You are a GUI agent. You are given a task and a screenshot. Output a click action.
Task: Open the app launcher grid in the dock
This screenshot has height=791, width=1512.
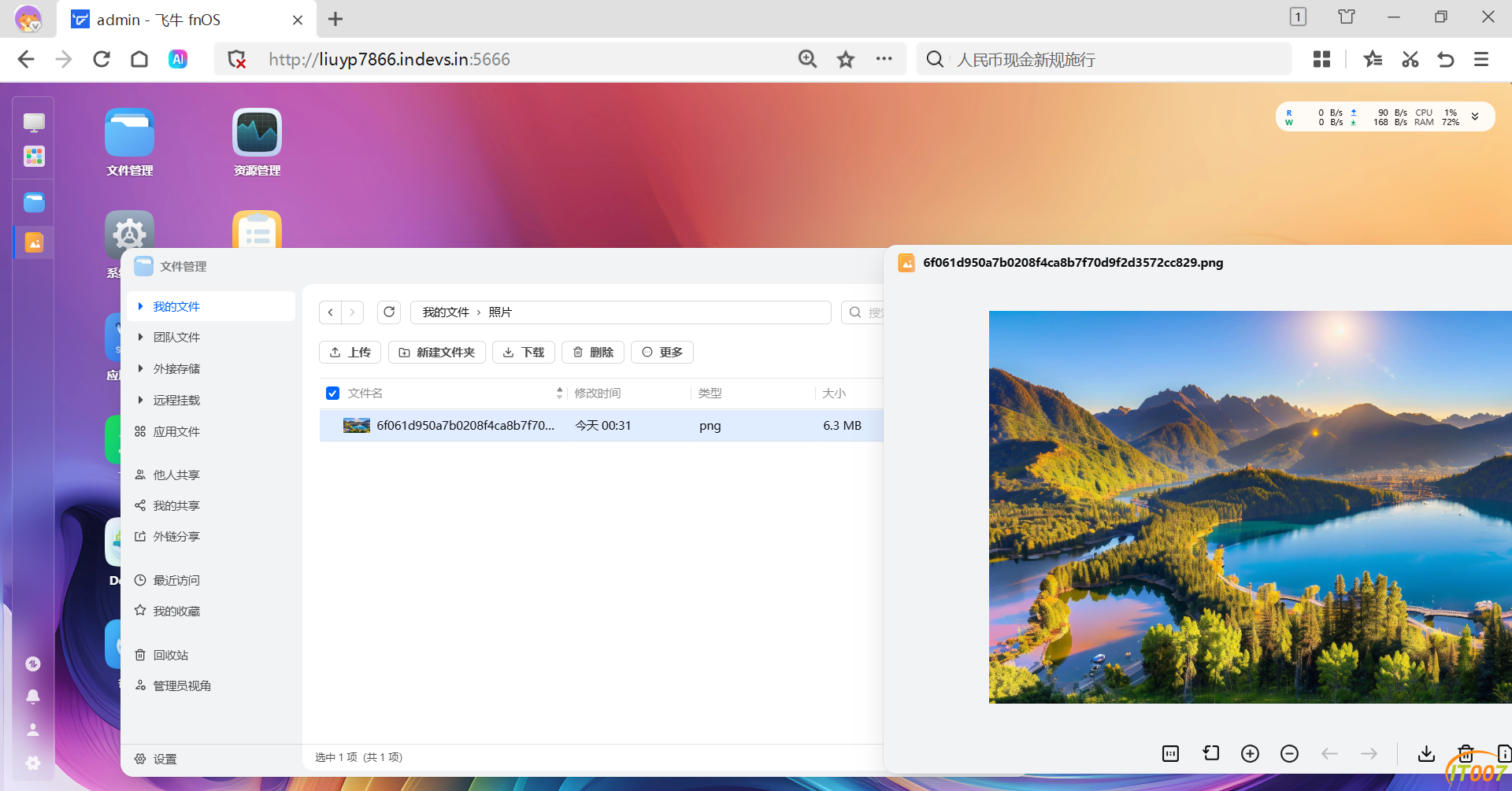coord(34,157)
